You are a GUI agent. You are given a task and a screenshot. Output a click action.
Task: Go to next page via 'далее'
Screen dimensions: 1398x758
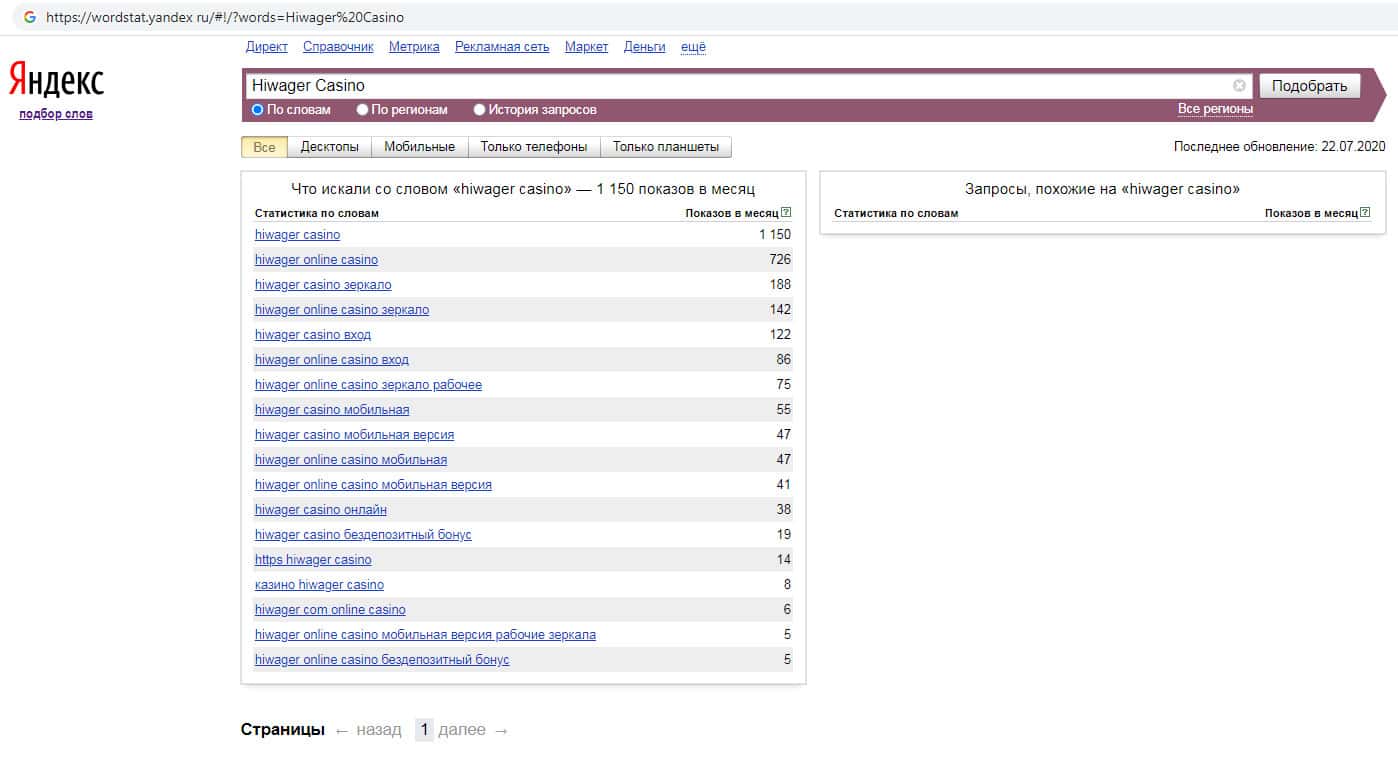click(462, 730)
